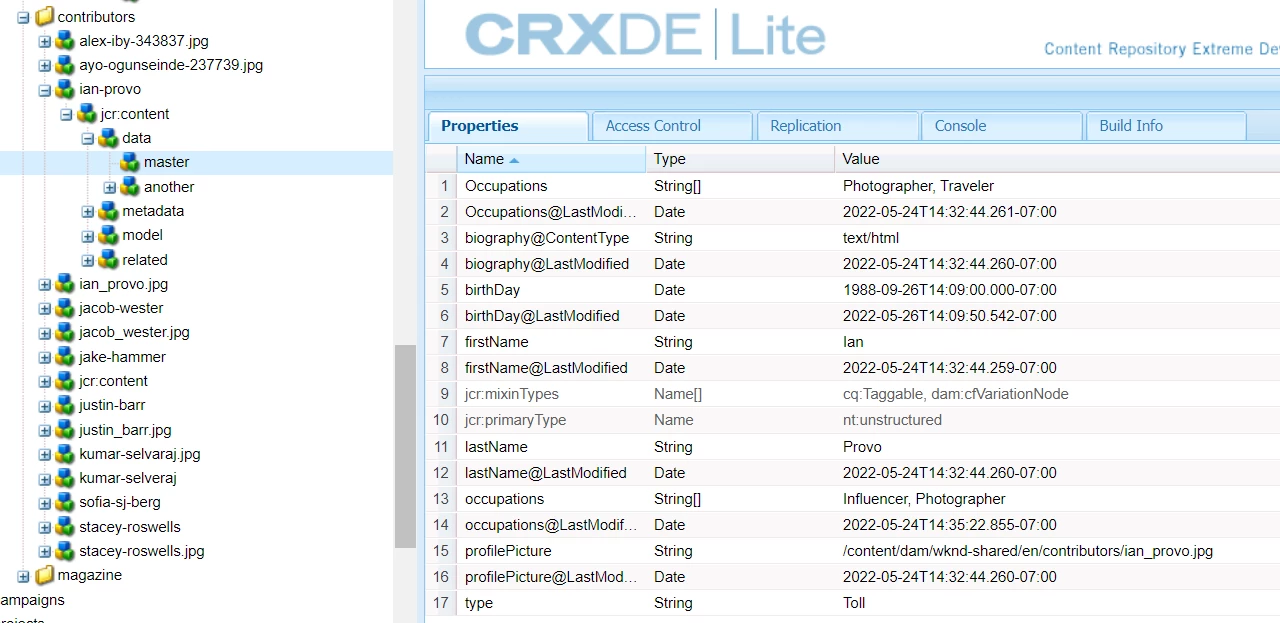Click the magazine folder icon
This screenshot has height=623, width=1280.
[x=44, y=575]
